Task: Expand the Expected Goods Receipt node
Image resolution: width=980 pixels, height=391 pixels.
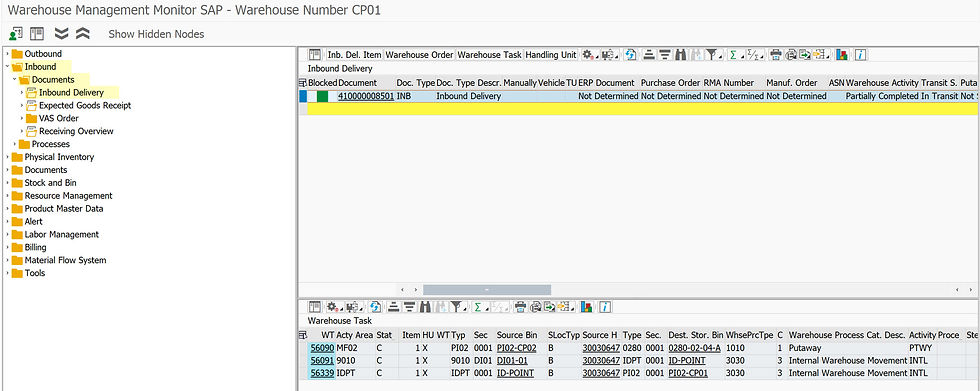Action: click(x=22, y=106)
